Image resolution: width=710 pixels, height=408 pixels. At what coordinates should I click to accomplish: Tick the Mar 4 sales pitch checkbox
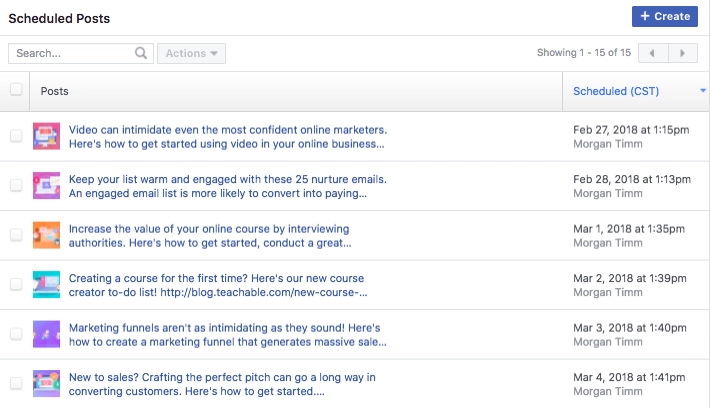[16, 383]
